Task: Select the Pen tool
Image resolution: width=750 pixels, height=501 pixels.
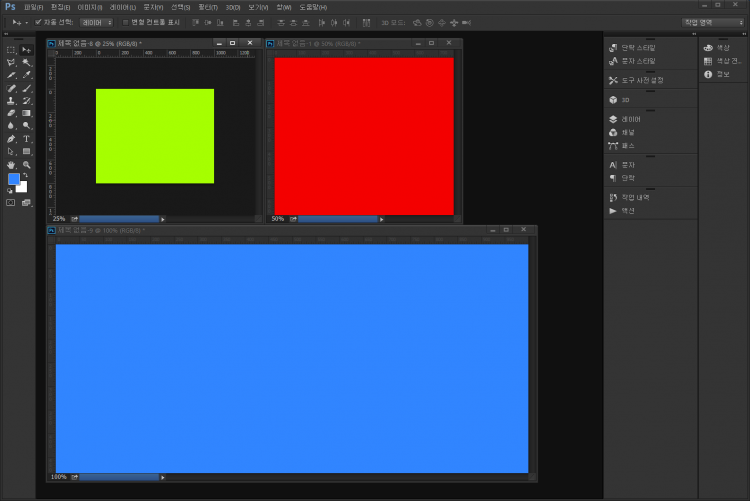Action: (11, 139)
